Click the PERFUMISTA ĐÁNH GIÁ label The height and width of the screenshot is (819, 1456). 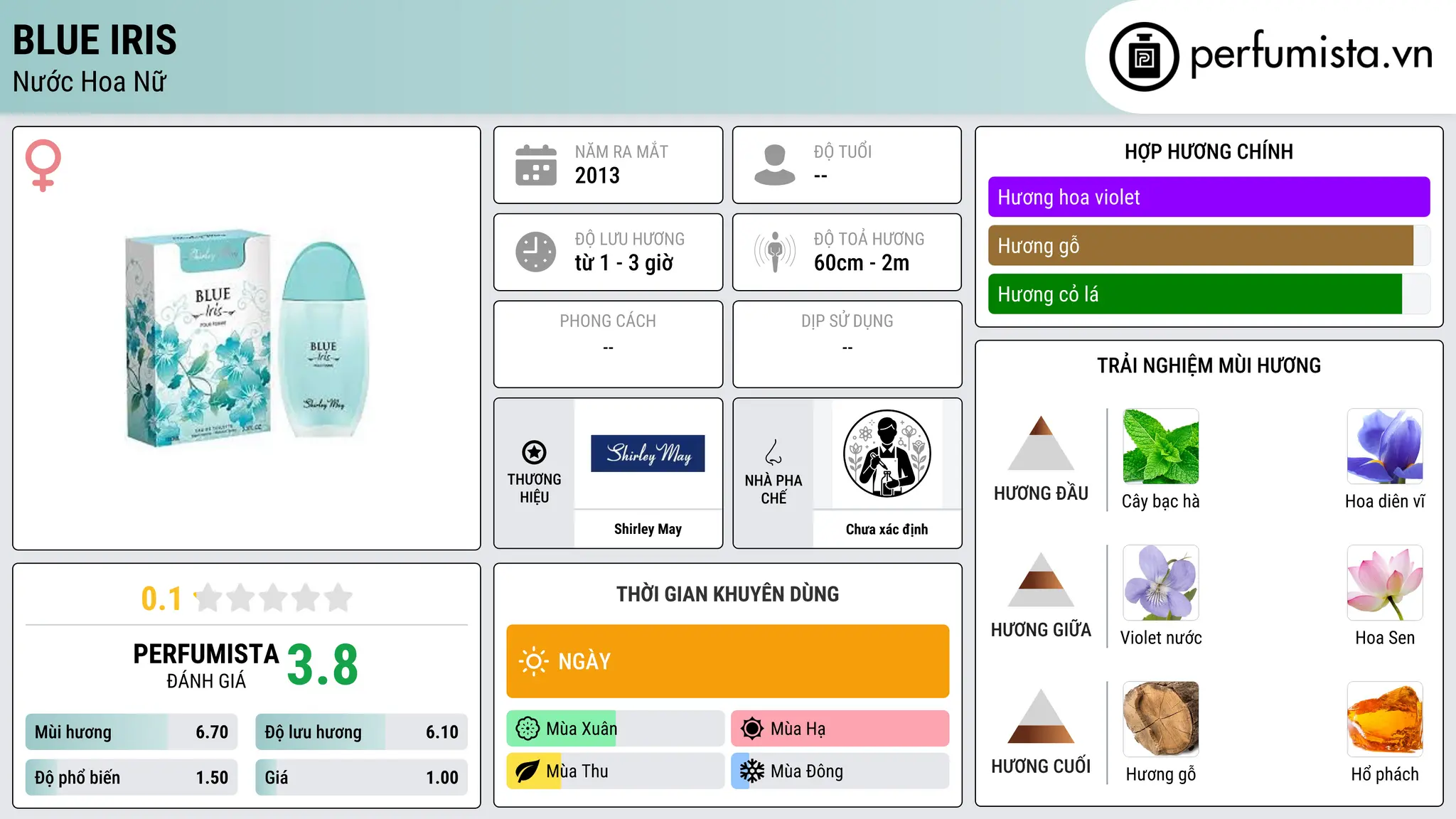tap(206, 665)
